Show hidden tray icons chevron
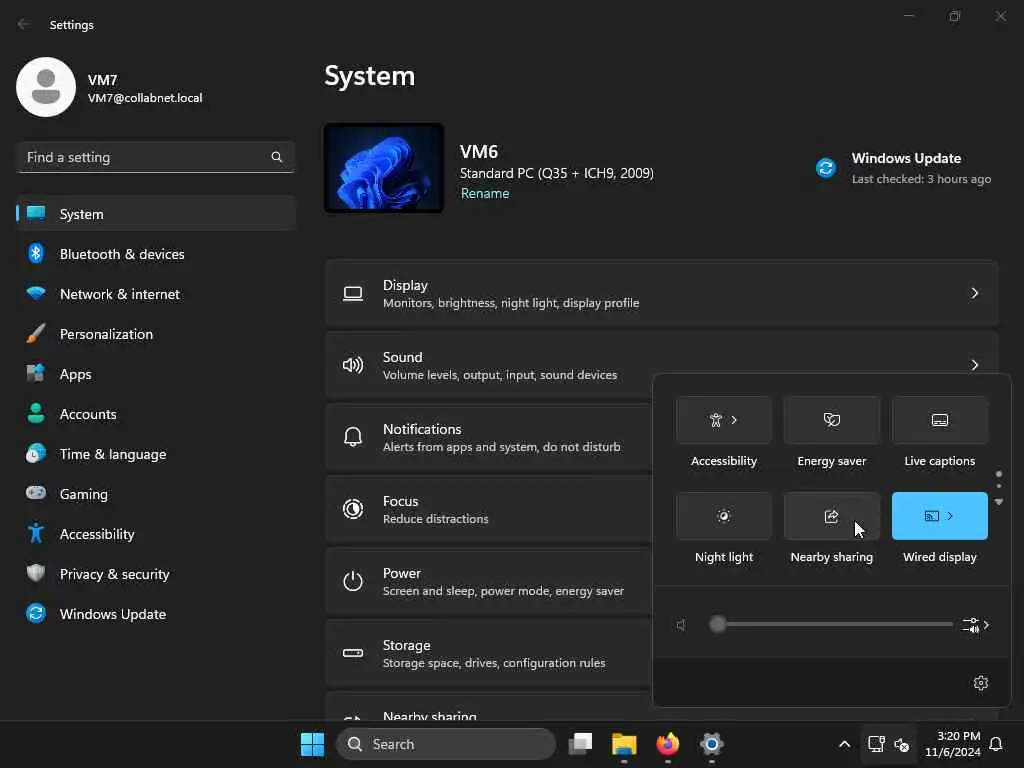This screenshot has height=768, width=1024. tap(844, 744)
